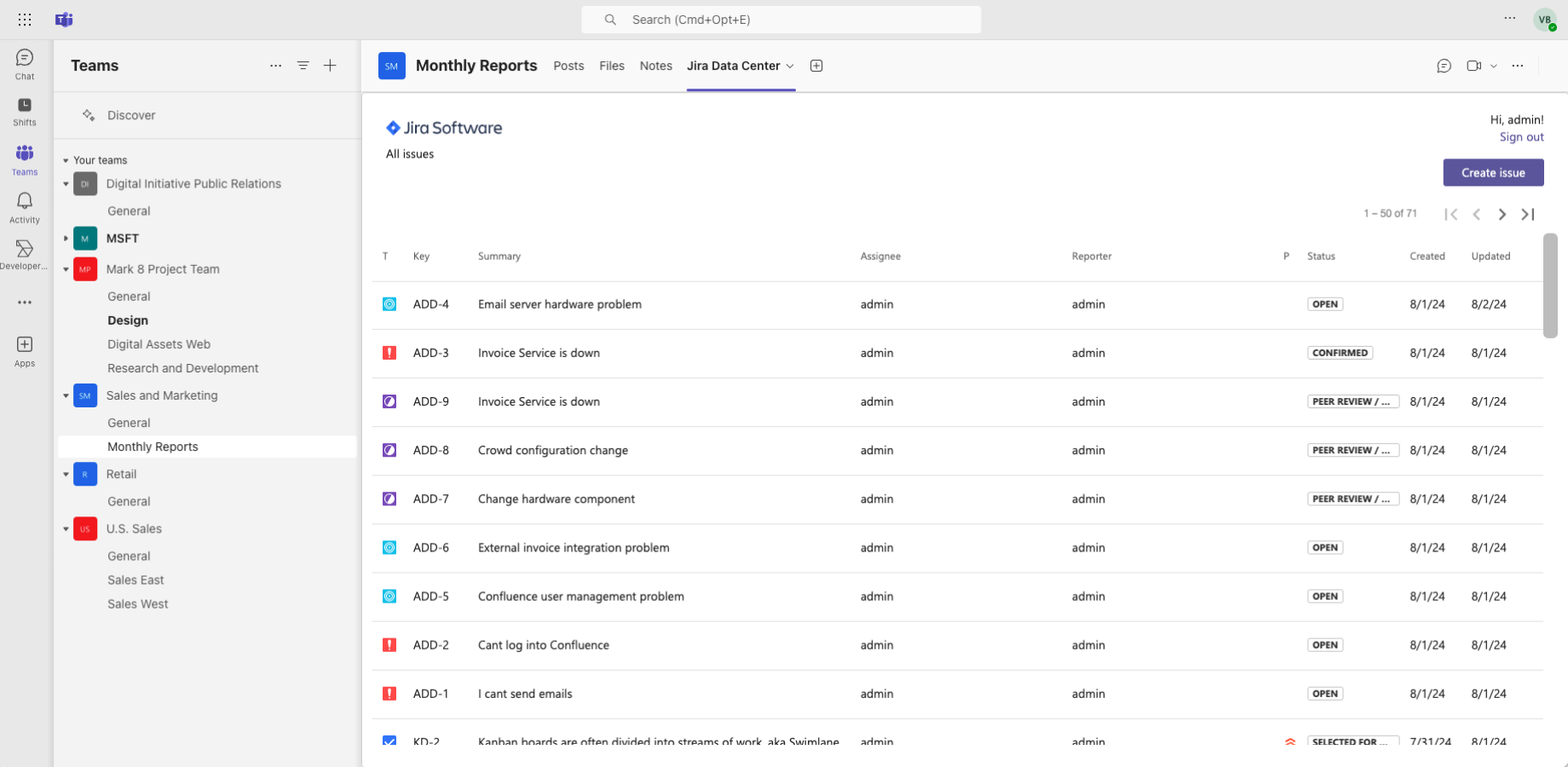Collapse the U.S. Sales team
This screenshot has width=1568, height=767.
point(66,528)
